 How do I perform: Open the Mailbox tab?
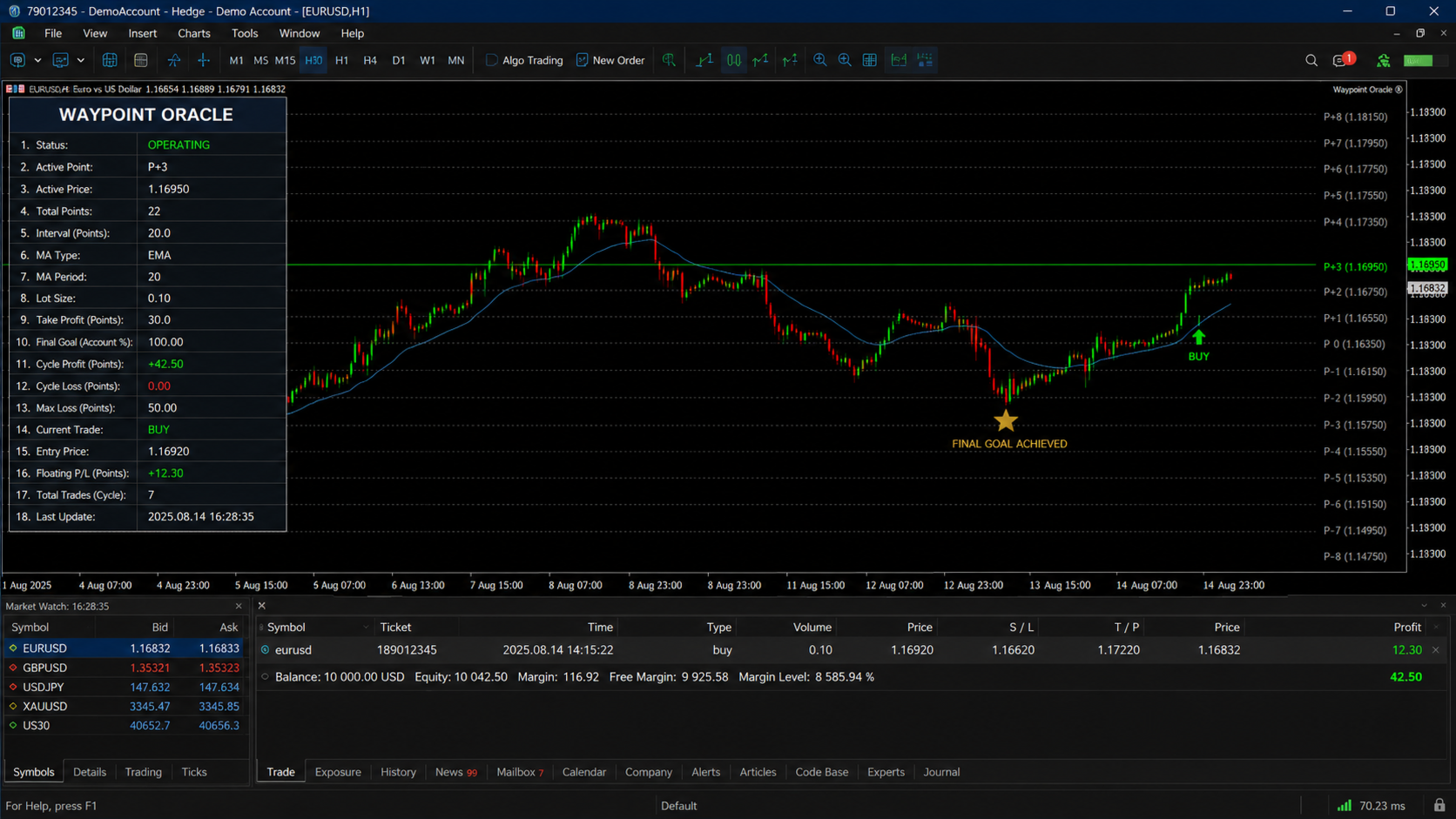(x=520, y=772)
